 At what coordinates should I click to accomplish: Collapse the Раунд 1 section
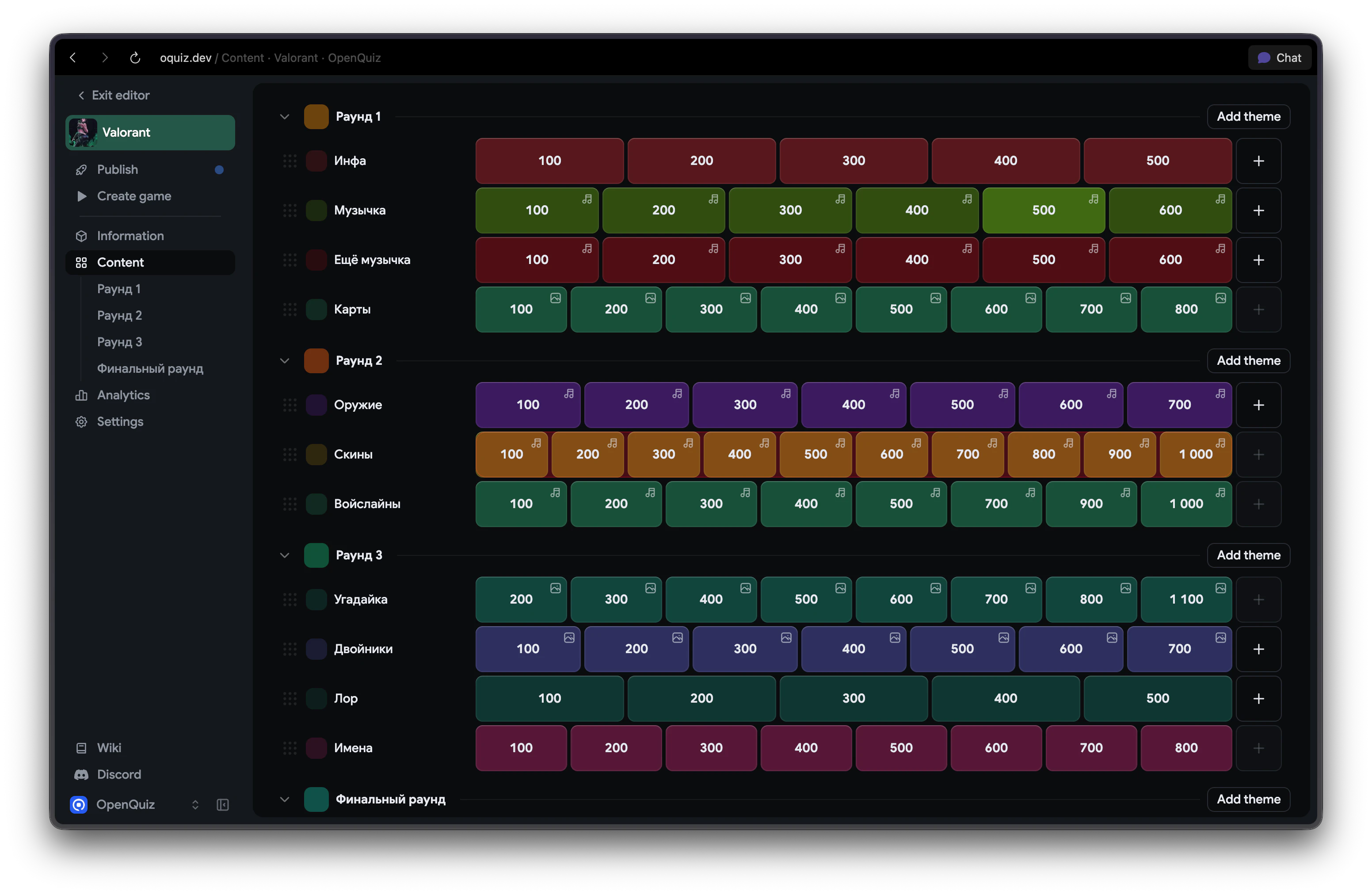(285, 116)
